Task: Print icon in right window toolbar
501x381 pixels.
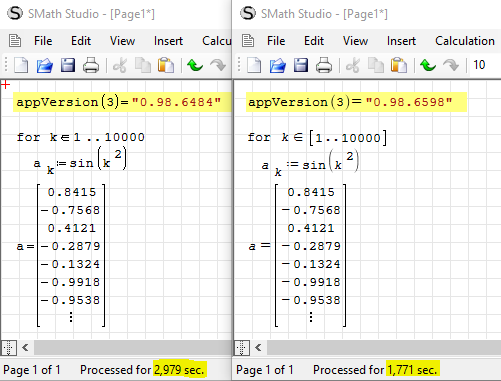Action: [x=324, y=65]
